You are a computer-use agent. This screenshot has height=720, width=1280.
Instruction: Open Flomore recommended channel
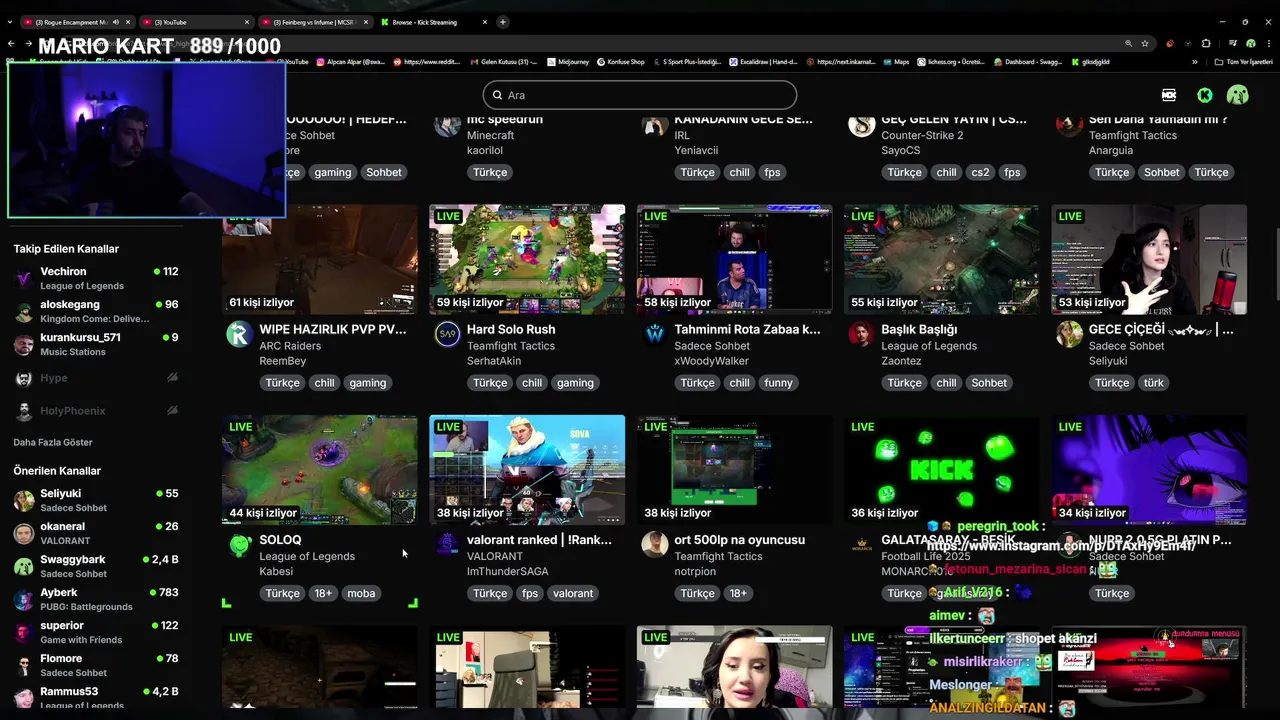pyautogui.click(x=96, y=665)
